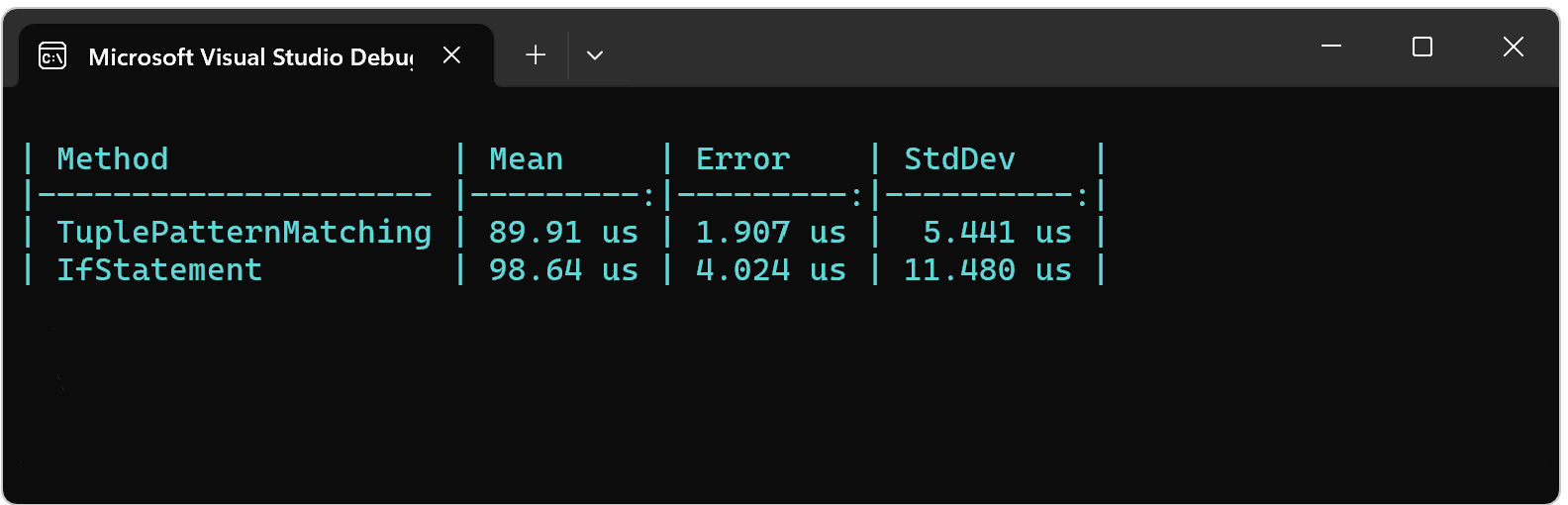Screen dimensions: 1568x505
Task: Close the Microsoft Visual Studio Debug tab
Action: click(x=451, y=55)
